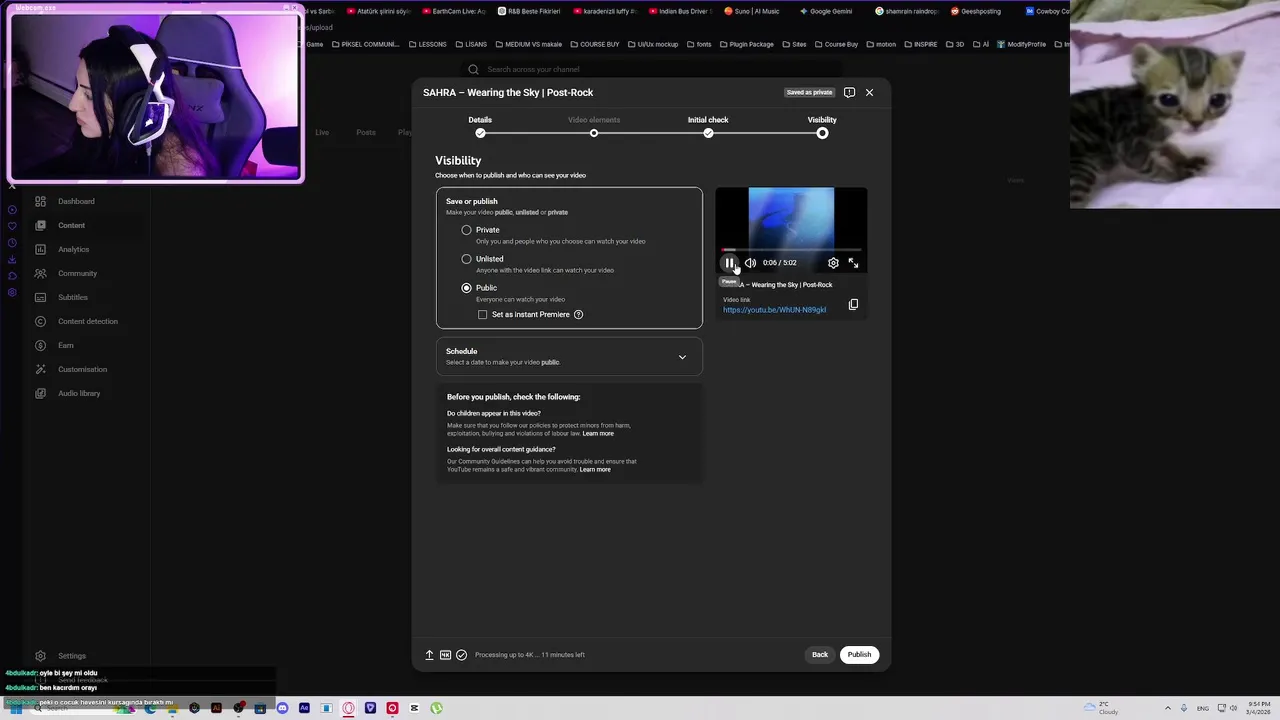1280x720 pixels.
Task: Copy the video link to clipboard
Action: click(853, 305)
